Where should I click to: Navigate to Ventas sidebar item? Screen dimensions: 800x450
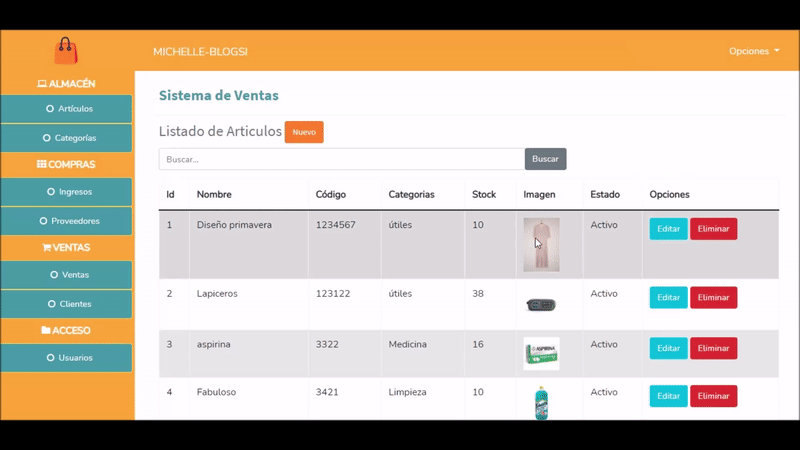click(x=67, y=275)
